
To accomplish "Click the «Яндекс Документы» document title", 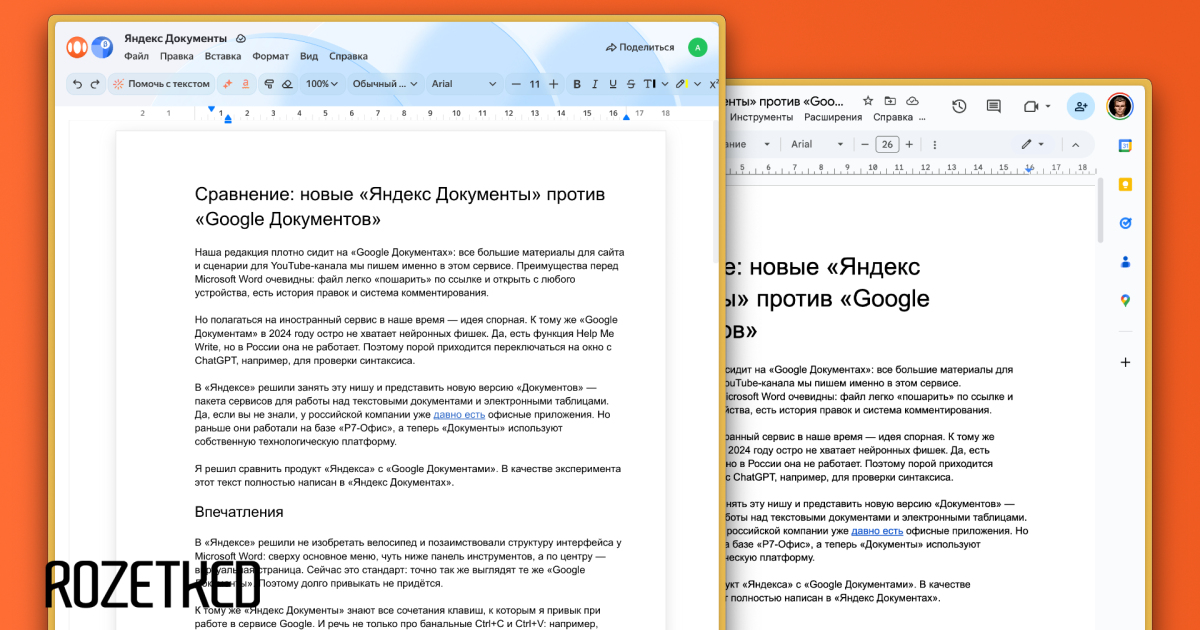I will pos(176,38).
